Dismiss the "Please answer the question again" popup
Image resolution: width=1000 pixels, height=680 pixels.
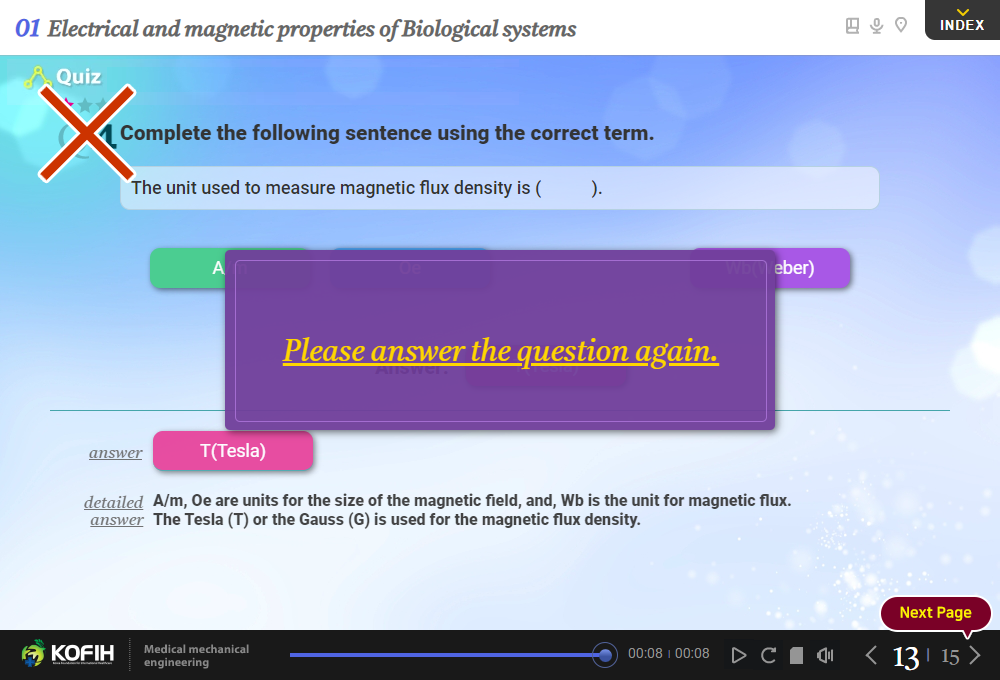tap(500, 340)
